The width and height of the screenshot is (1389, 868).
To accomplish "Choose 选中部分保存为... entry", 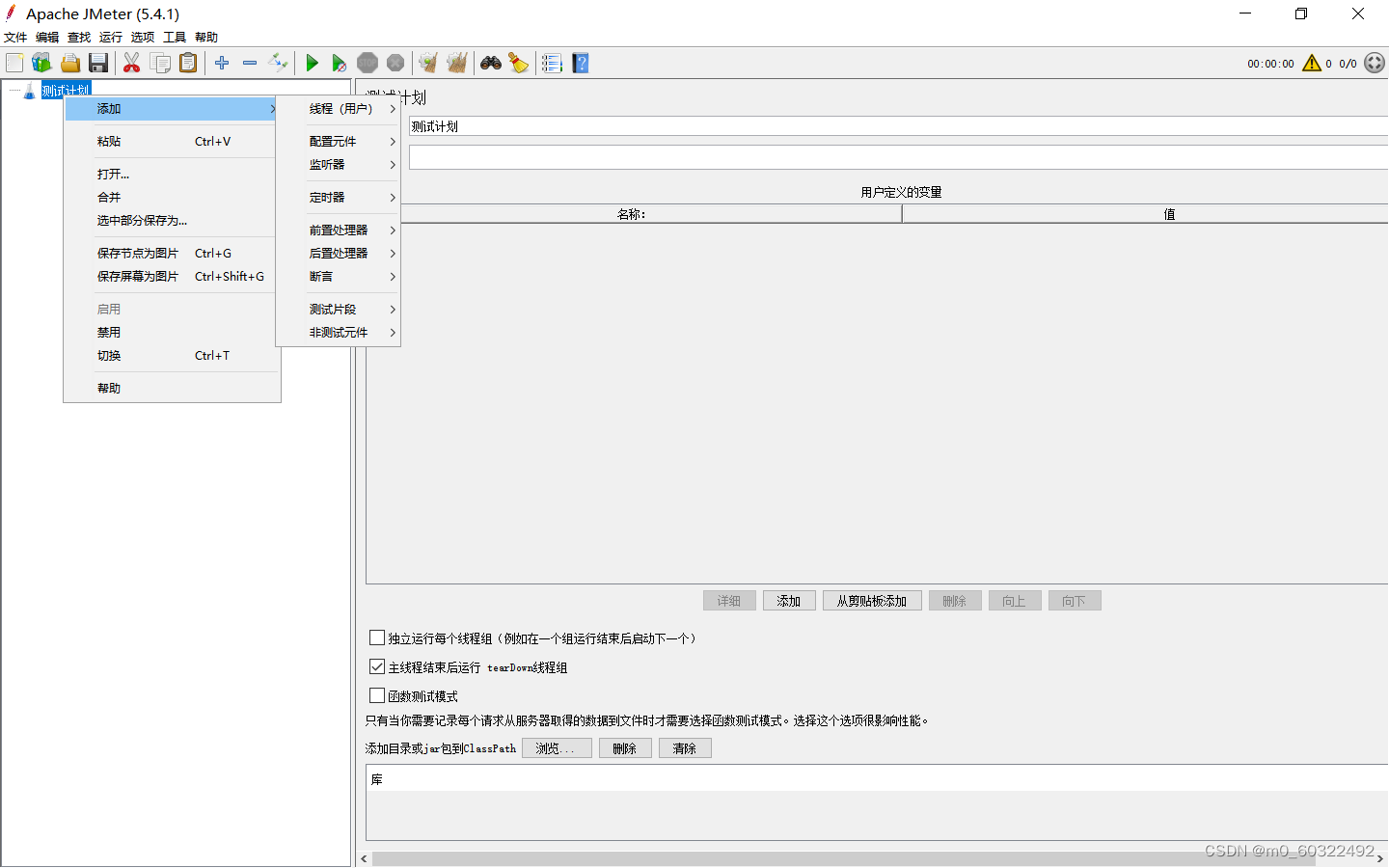I will tap(171, 221).
